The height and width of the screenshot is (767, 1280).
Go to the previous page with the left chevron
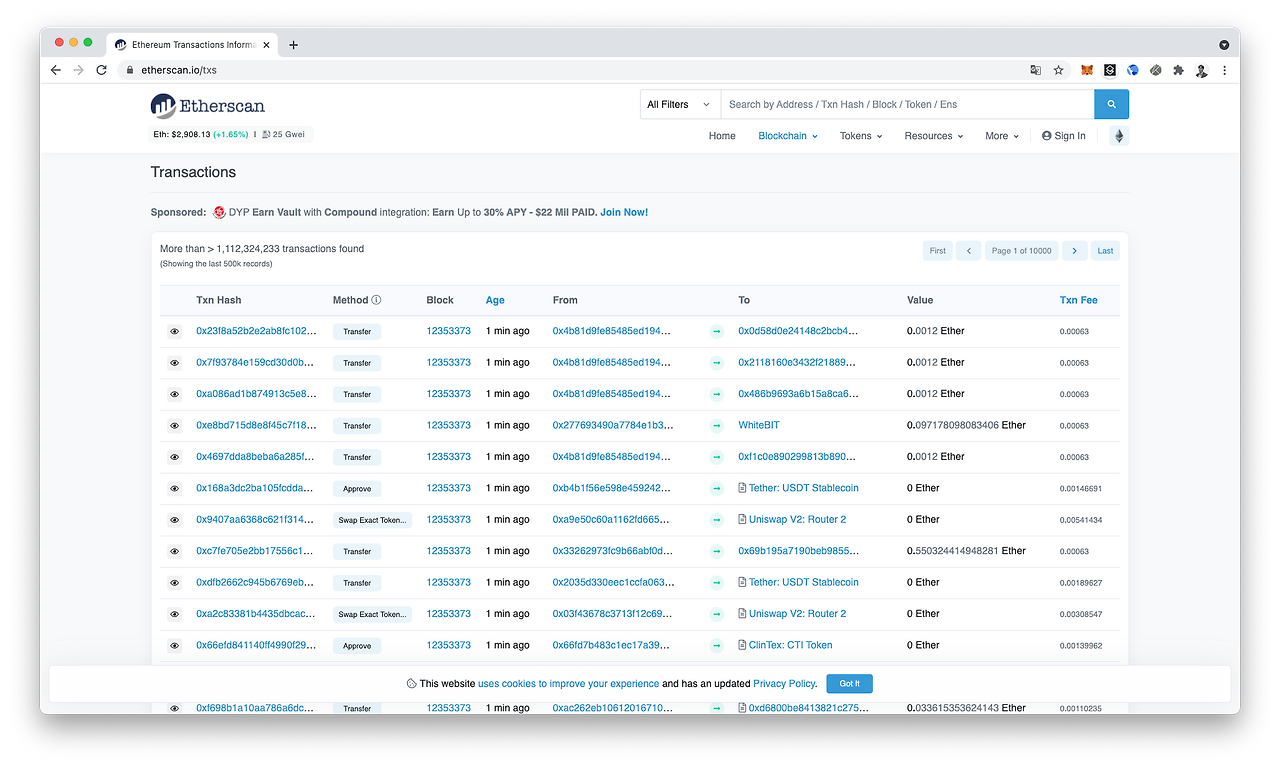[x=968, y=251]
